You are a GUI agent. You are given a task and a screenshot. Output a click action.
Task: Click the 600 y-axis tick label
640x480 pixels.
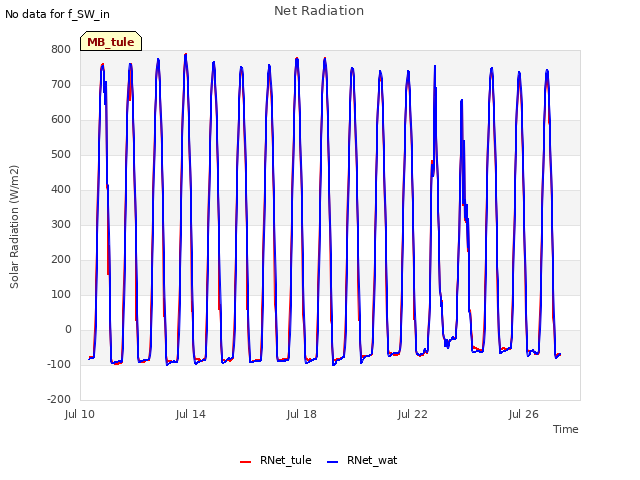coord(61,120)
